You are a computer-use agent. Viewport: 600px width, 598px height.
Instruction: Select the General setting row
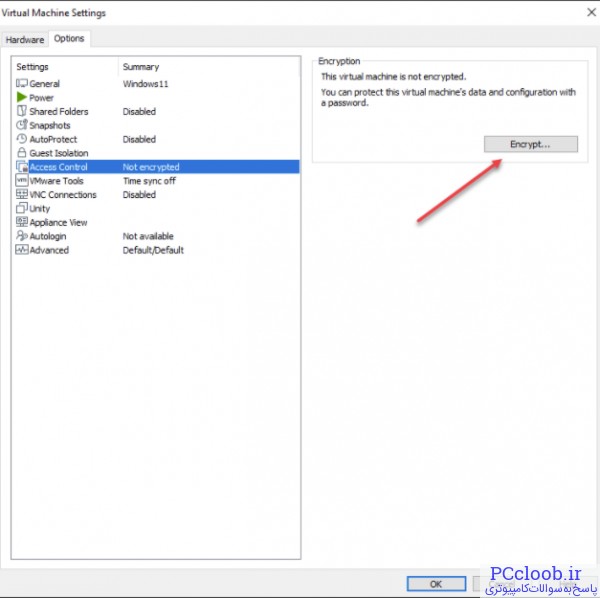point(156,83)
